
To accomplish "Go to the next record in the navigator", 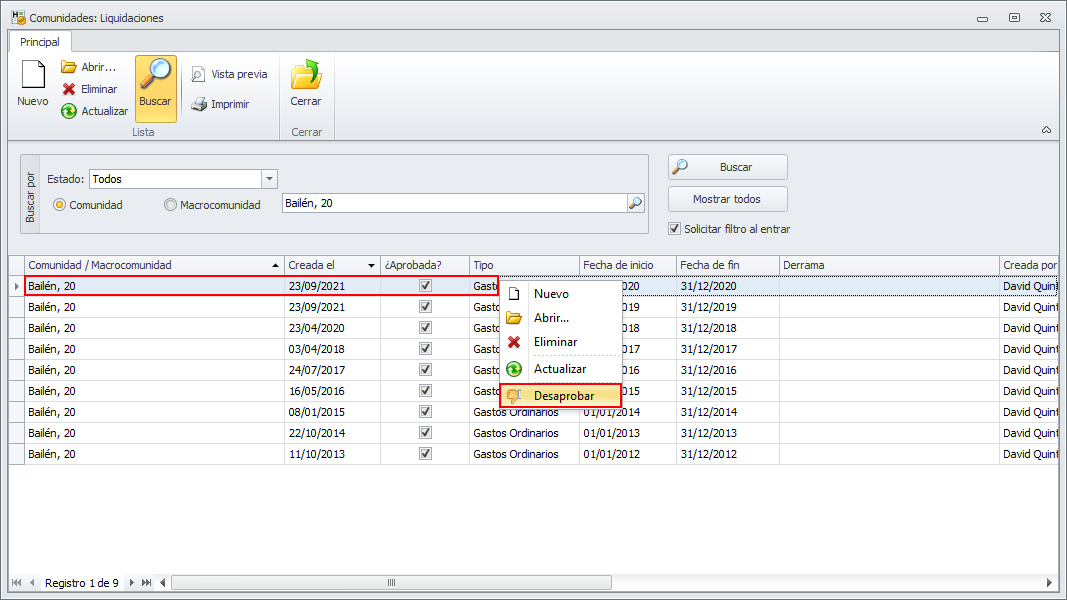I will tap(131, 582).
